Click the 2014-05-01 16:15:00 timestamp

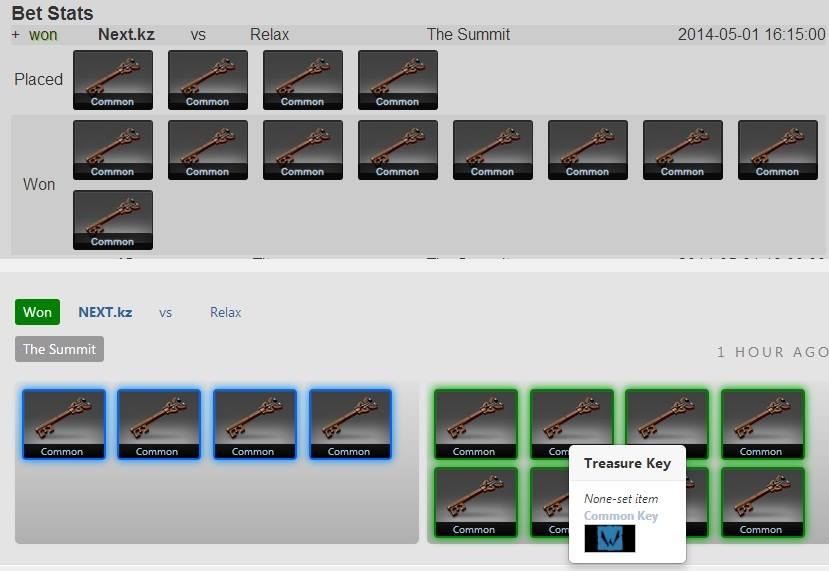[752, 35]
